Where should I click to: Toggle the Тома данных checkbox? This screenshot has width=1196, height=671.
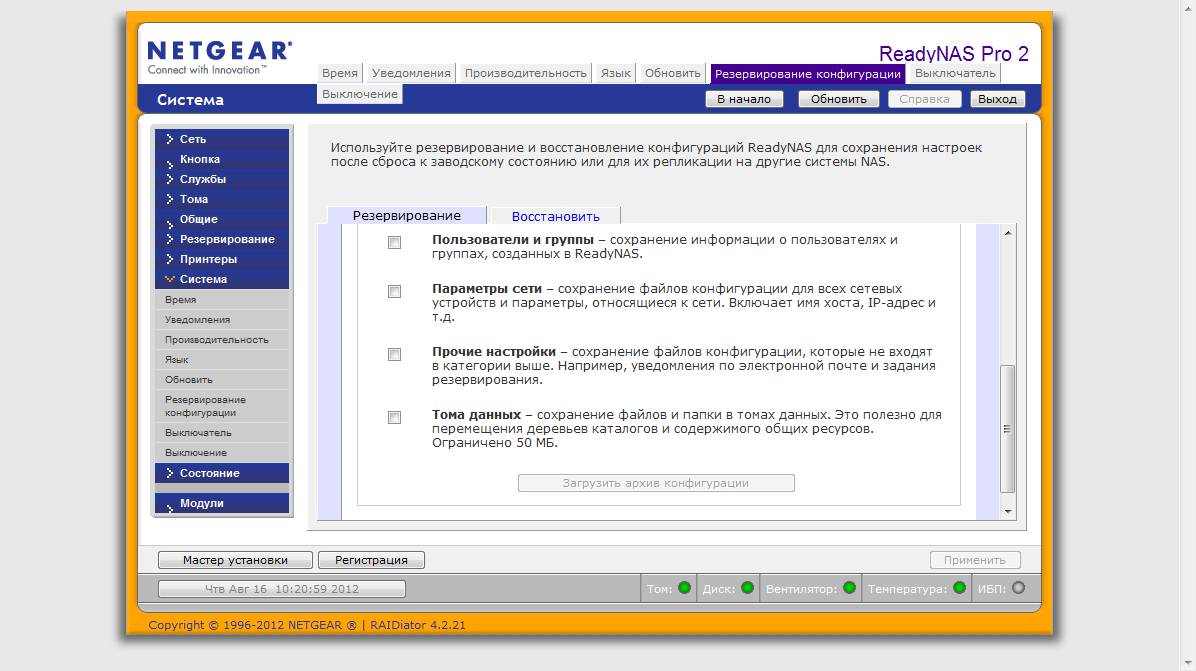point(394,417)
